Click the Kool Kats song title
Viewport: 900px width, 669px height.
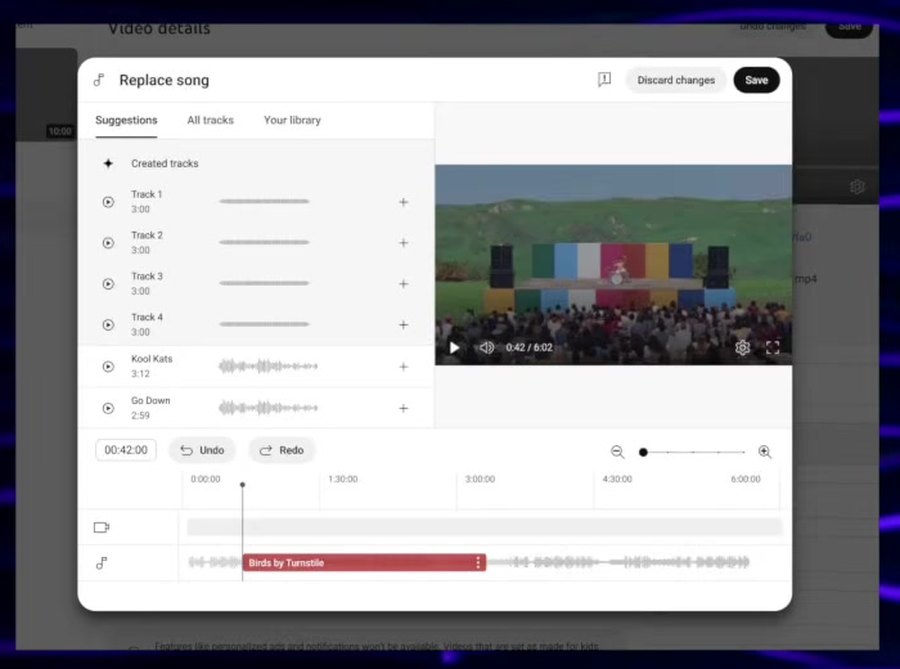[152, 359]
